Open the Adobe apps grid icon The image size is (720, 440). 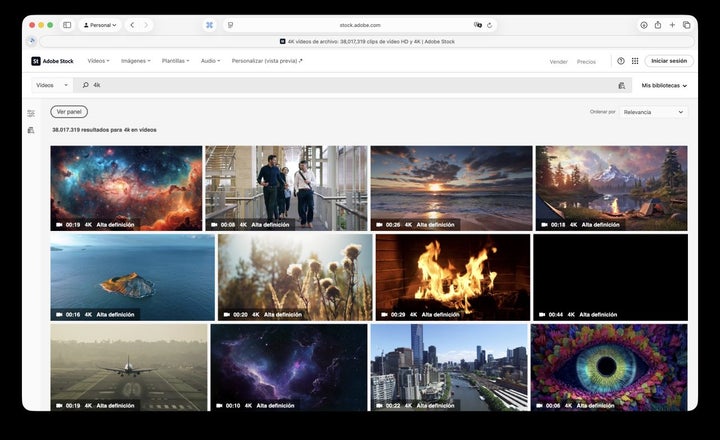634,61
